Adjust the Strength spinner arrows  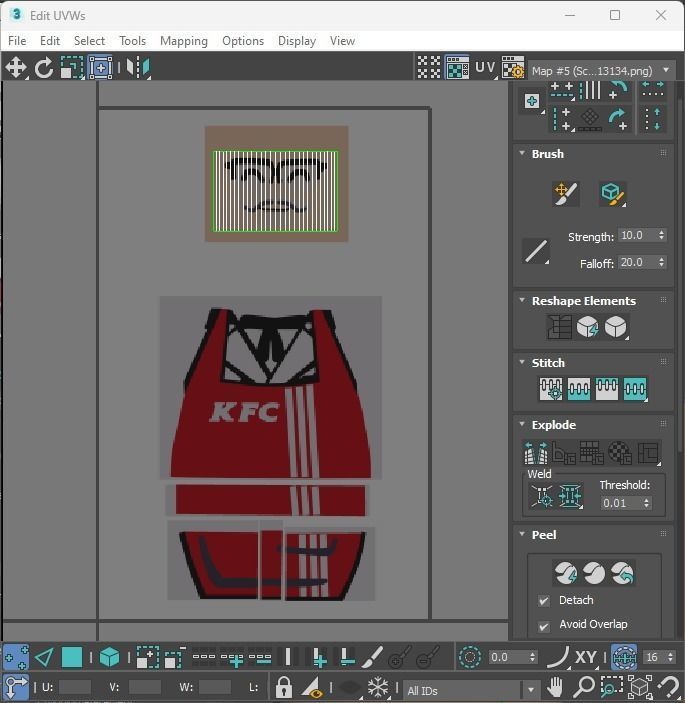(x=662, y=235)
